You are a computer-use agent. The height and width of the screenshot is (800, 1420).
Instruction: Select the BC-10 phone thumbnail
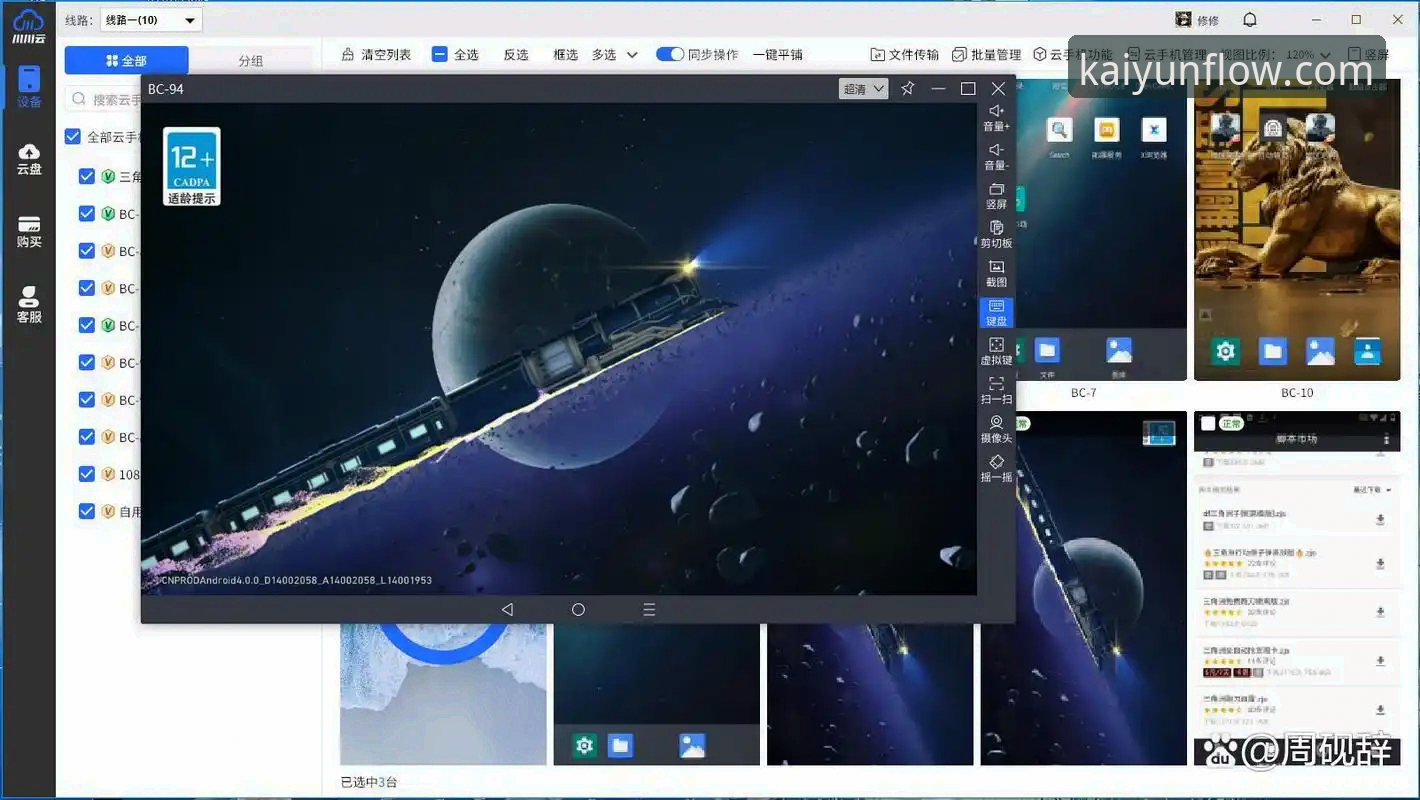[1297, 231]
